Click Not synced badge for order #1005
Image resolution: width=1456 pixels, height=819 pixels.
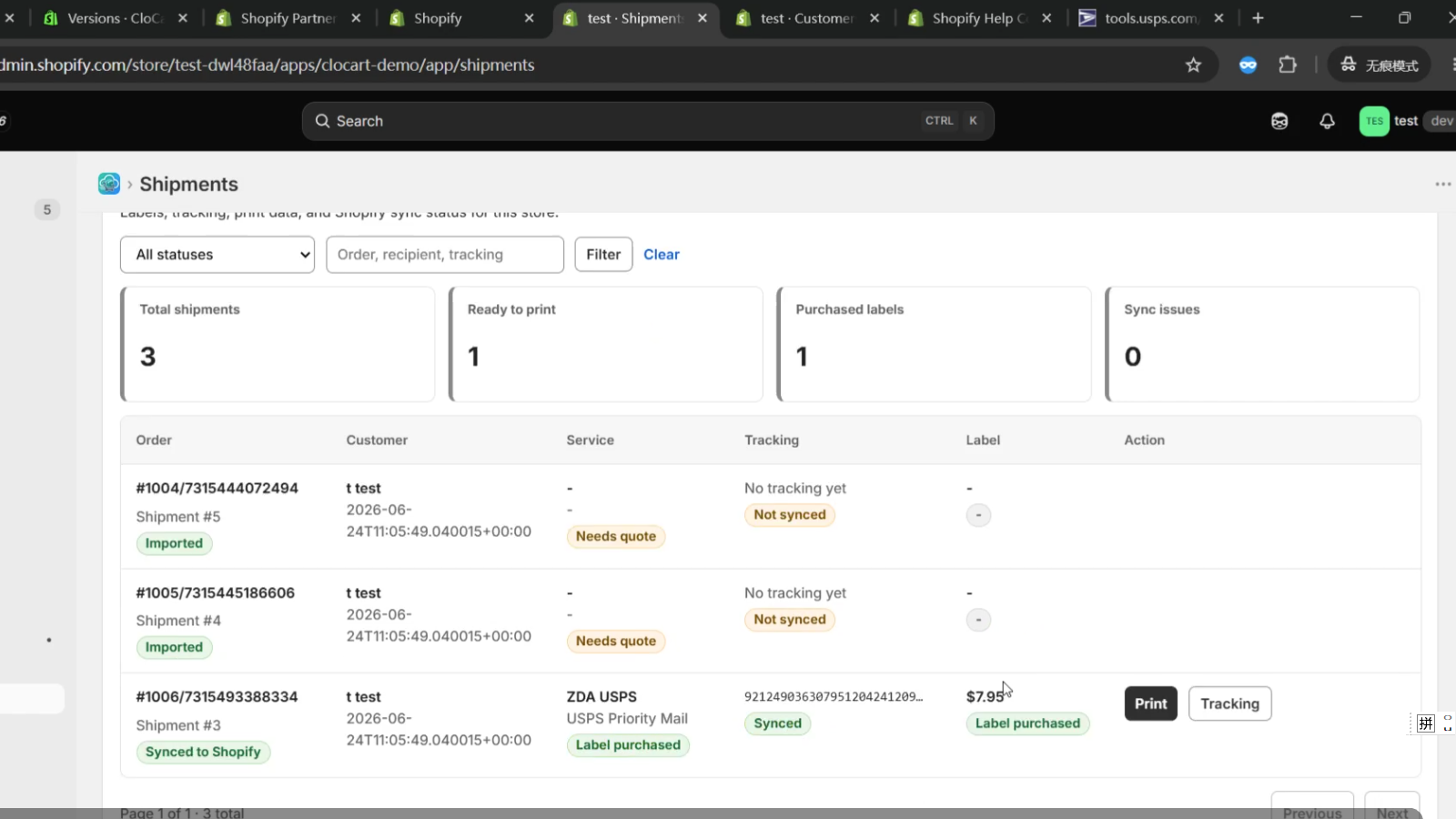pyautogui.click(x=790, y=619)
